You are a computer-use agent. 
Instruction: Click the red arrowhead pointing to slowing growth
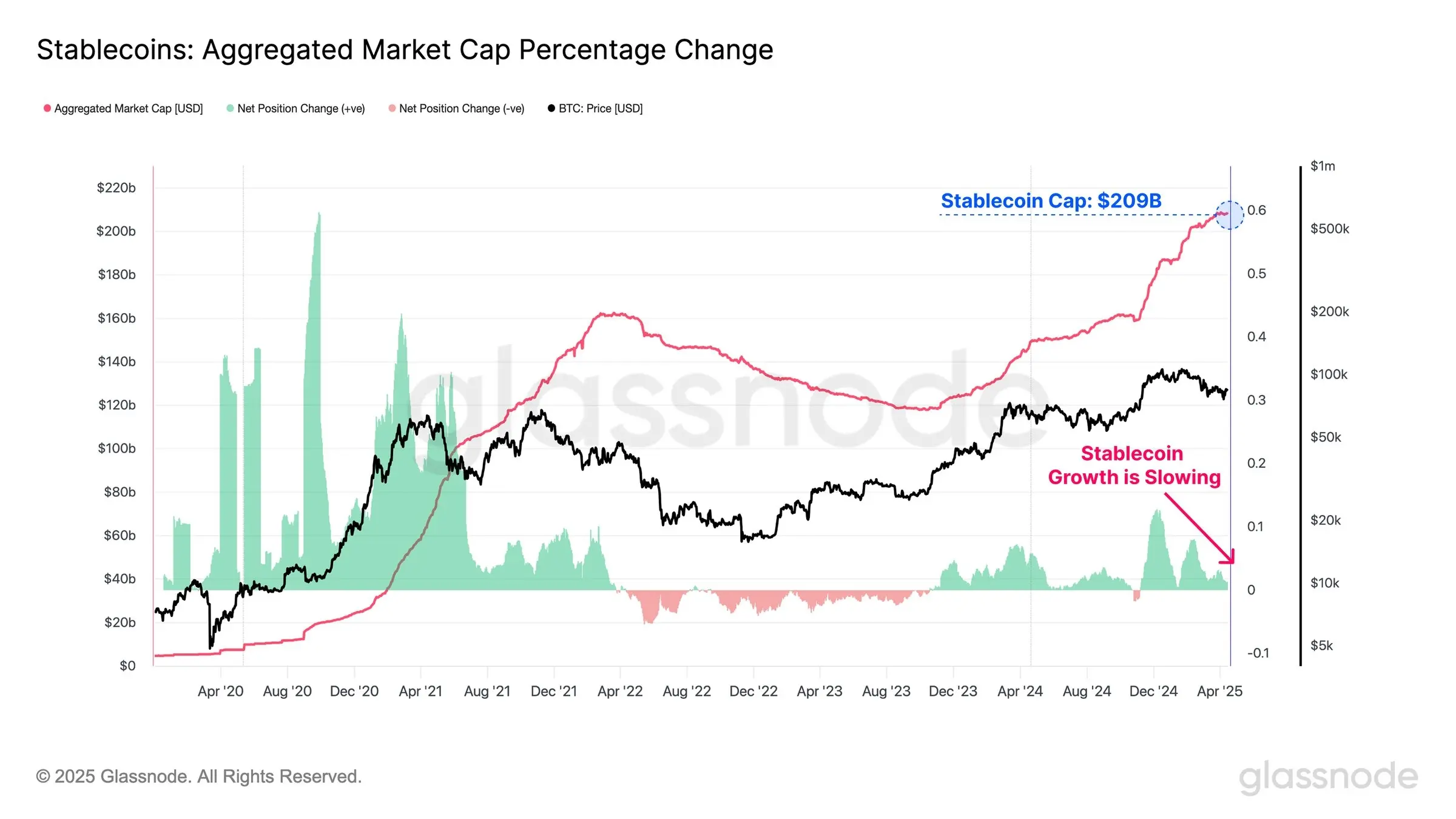point(1229,558)
